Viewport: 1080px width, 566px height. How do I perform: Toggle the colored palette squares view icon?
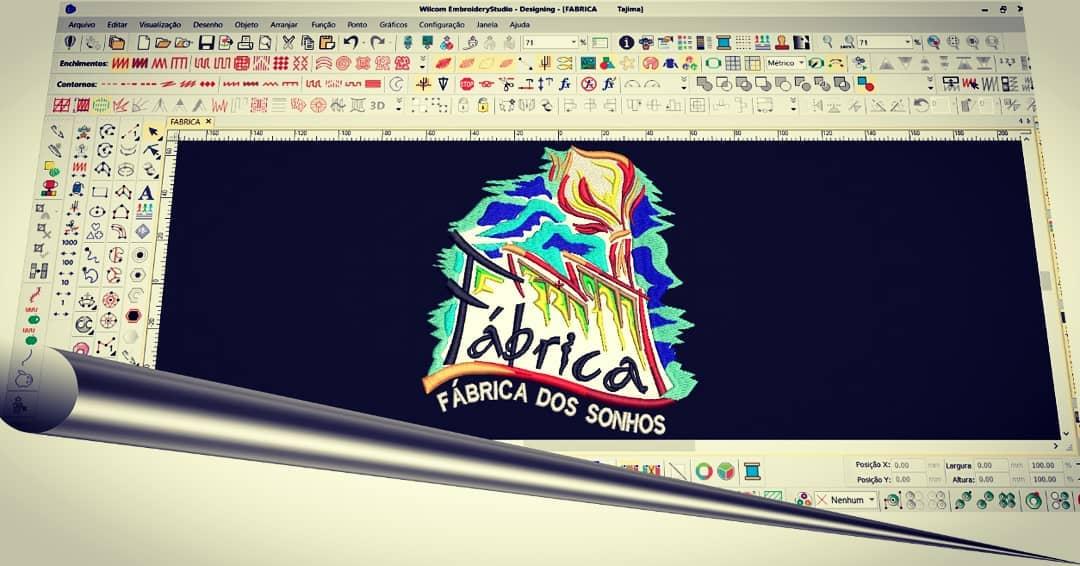(x=684, y=43)
